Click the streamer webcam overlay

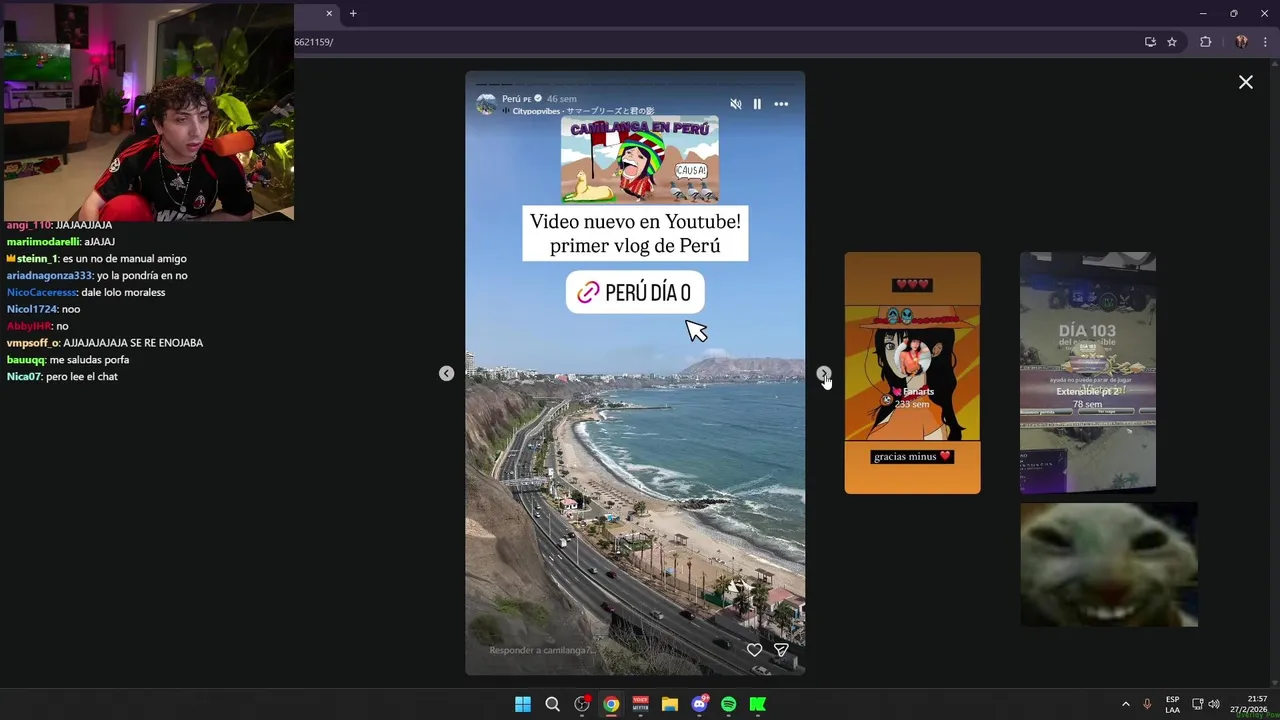(147, 111)
